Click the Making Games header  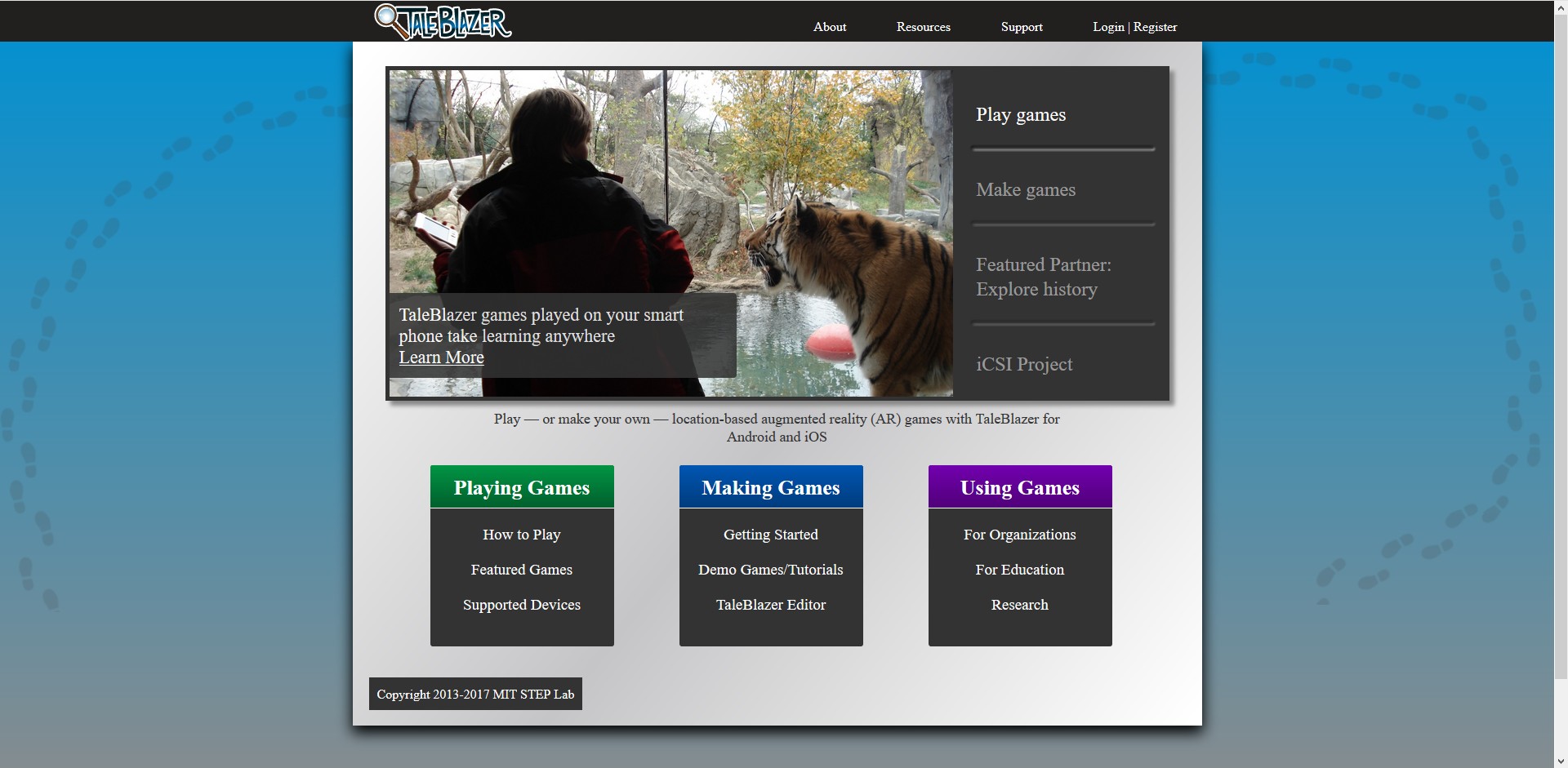[x=771, y=487]
